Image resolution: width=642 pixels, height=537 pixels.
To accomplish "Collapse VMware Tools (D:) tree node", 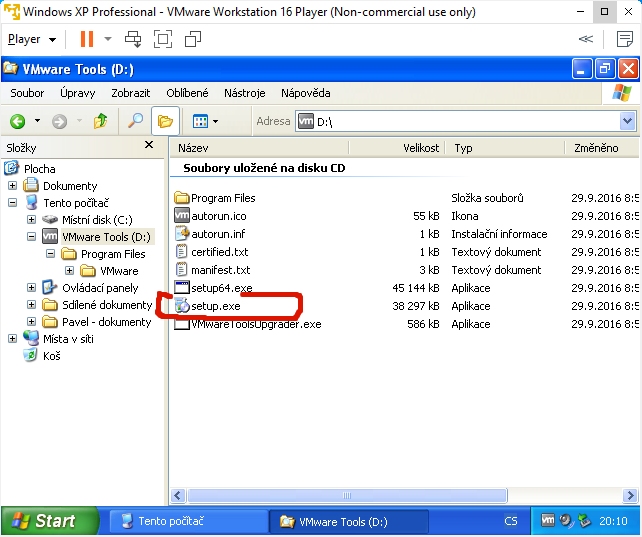I will click(x=31, y=236).
